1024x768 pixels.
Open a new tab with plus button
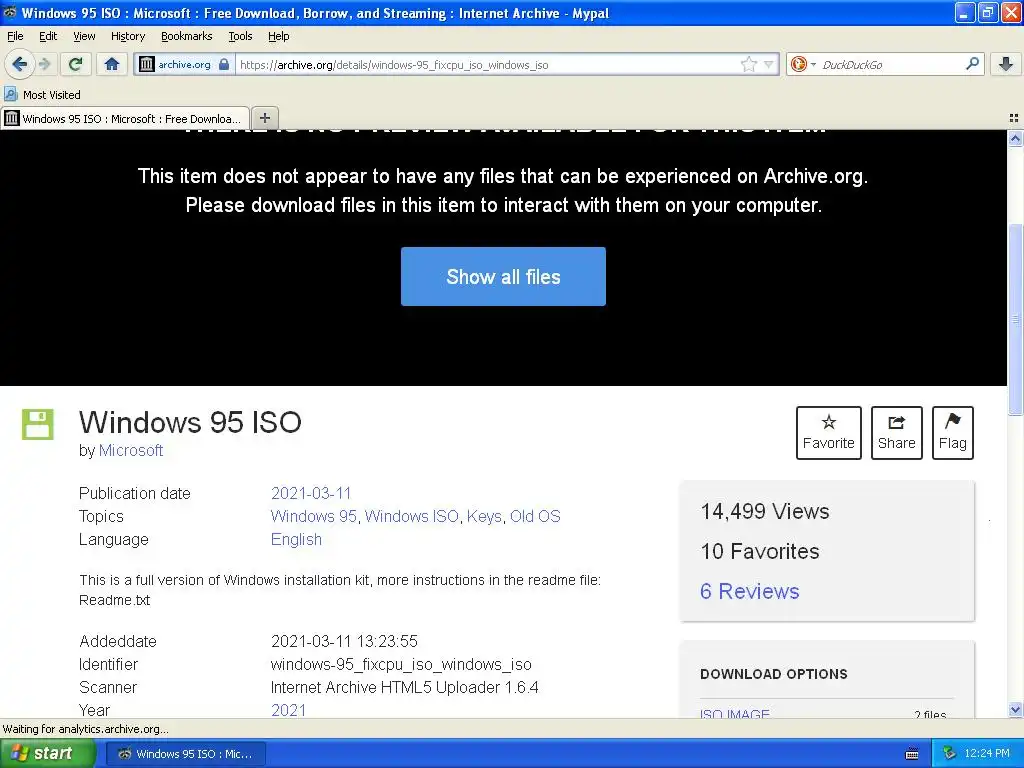pos(264,118)
